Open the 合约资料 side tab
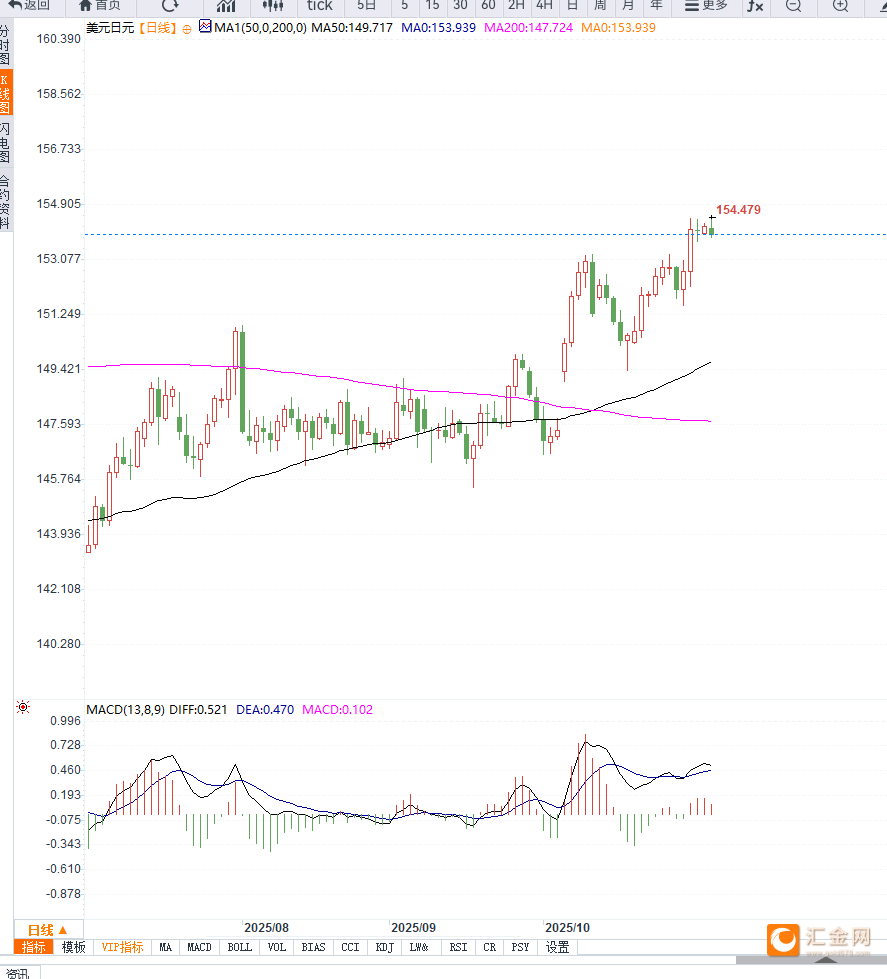 point(5,202)
